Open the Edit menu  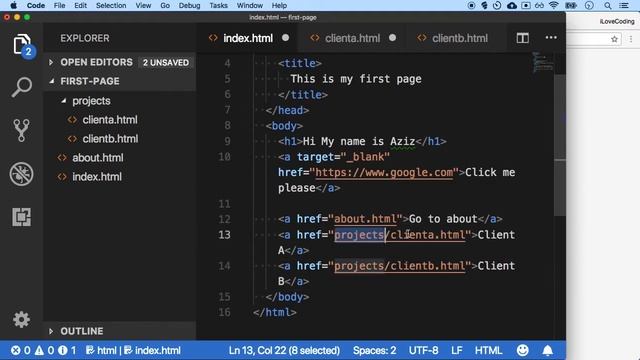tap(80, 5)
